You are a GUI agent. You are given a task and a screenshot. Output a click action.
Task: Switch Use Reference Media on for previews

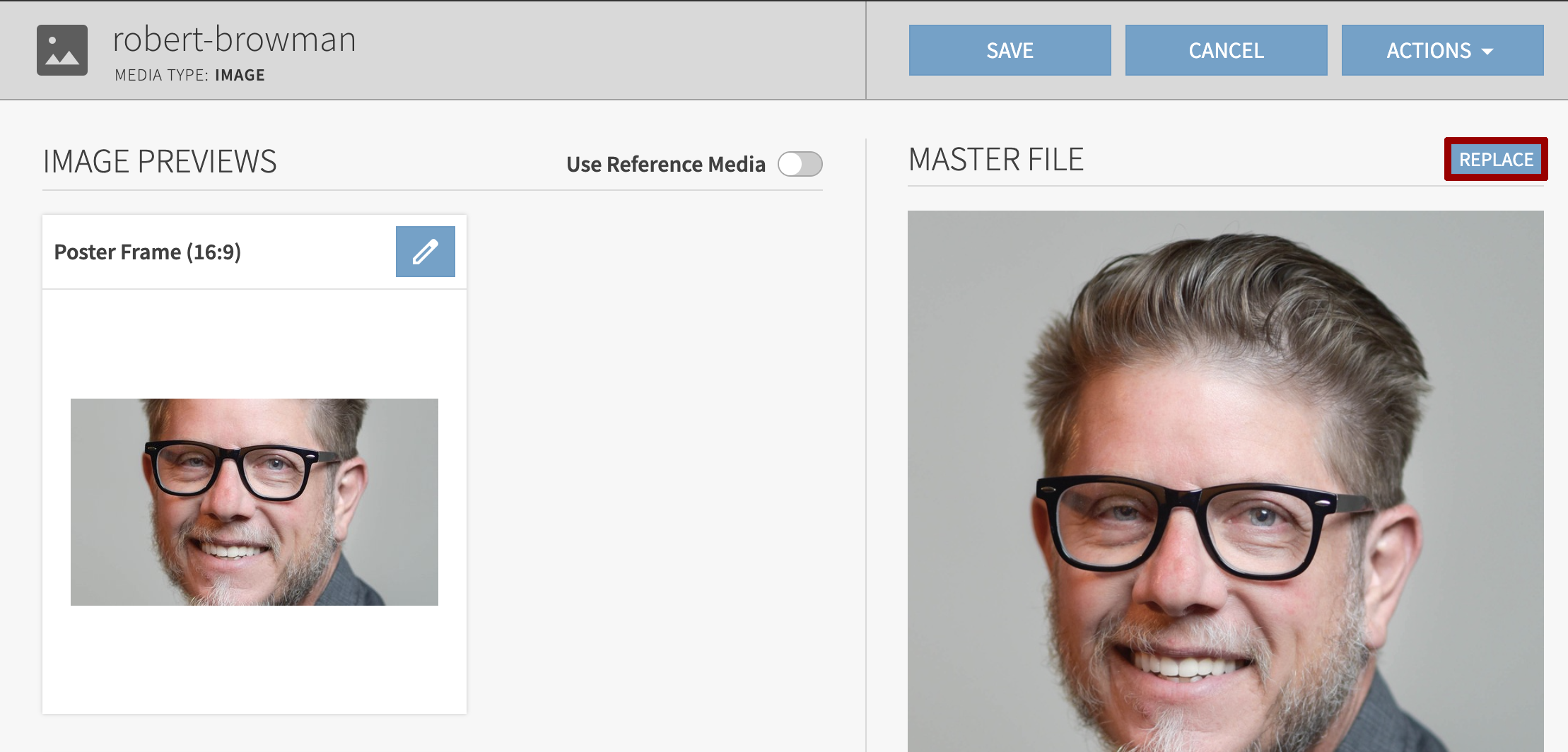click(x=800, y=163)
